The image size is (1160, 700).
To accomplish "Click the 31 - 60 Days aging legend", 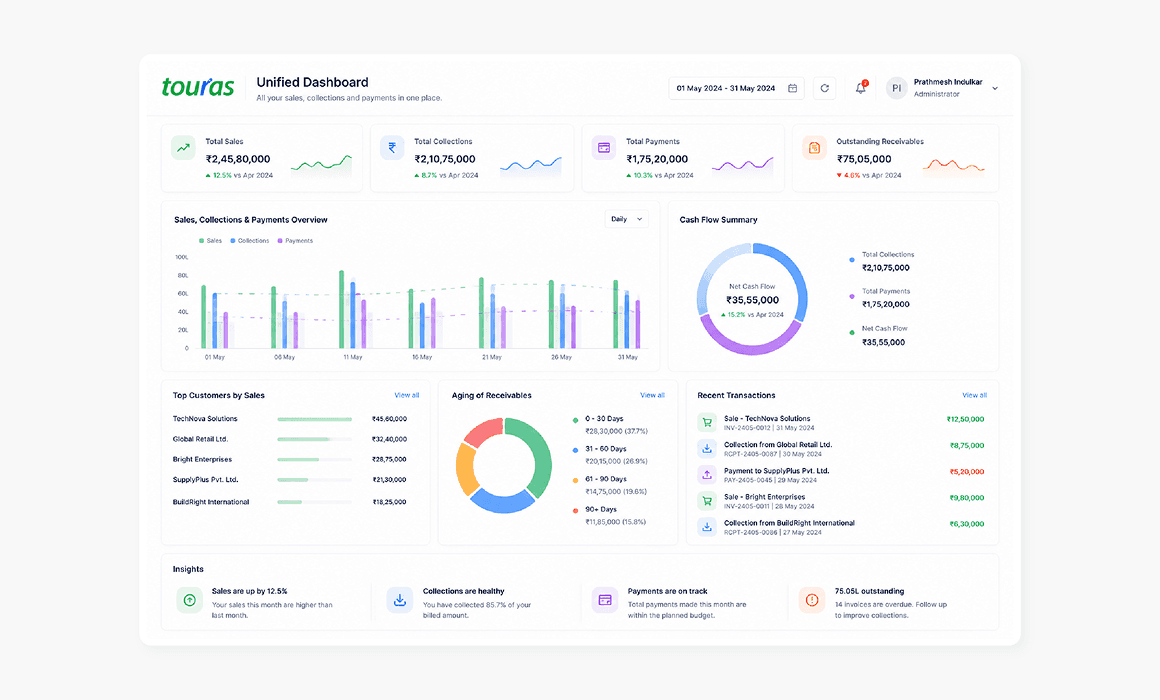I will [610, 455].
